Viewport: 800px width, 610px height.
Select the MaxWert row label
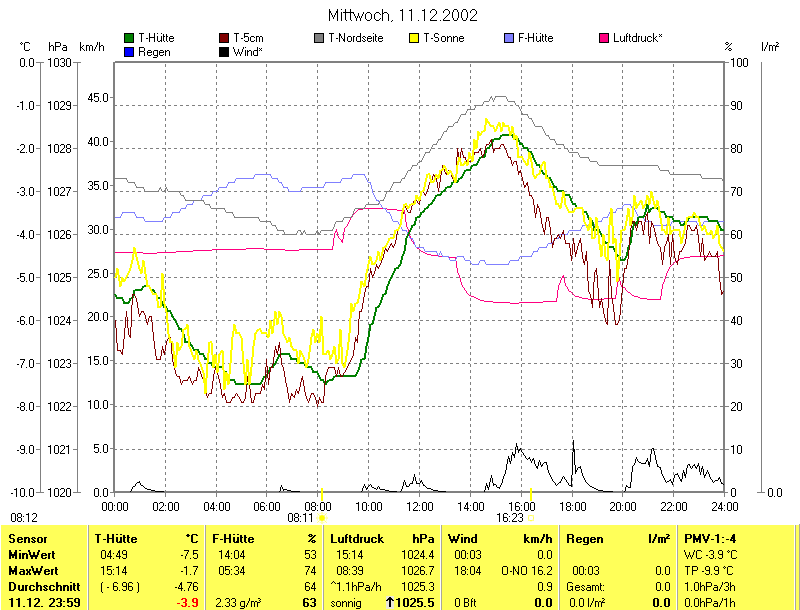click(33, 570)
